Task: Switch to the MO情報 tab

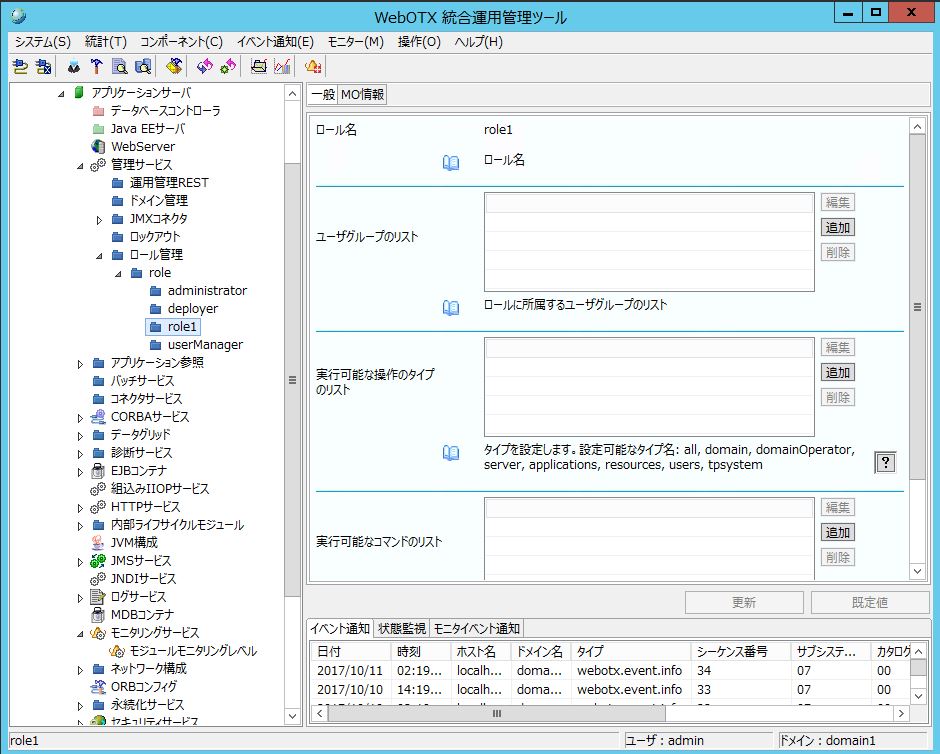Action: [362, 95]
